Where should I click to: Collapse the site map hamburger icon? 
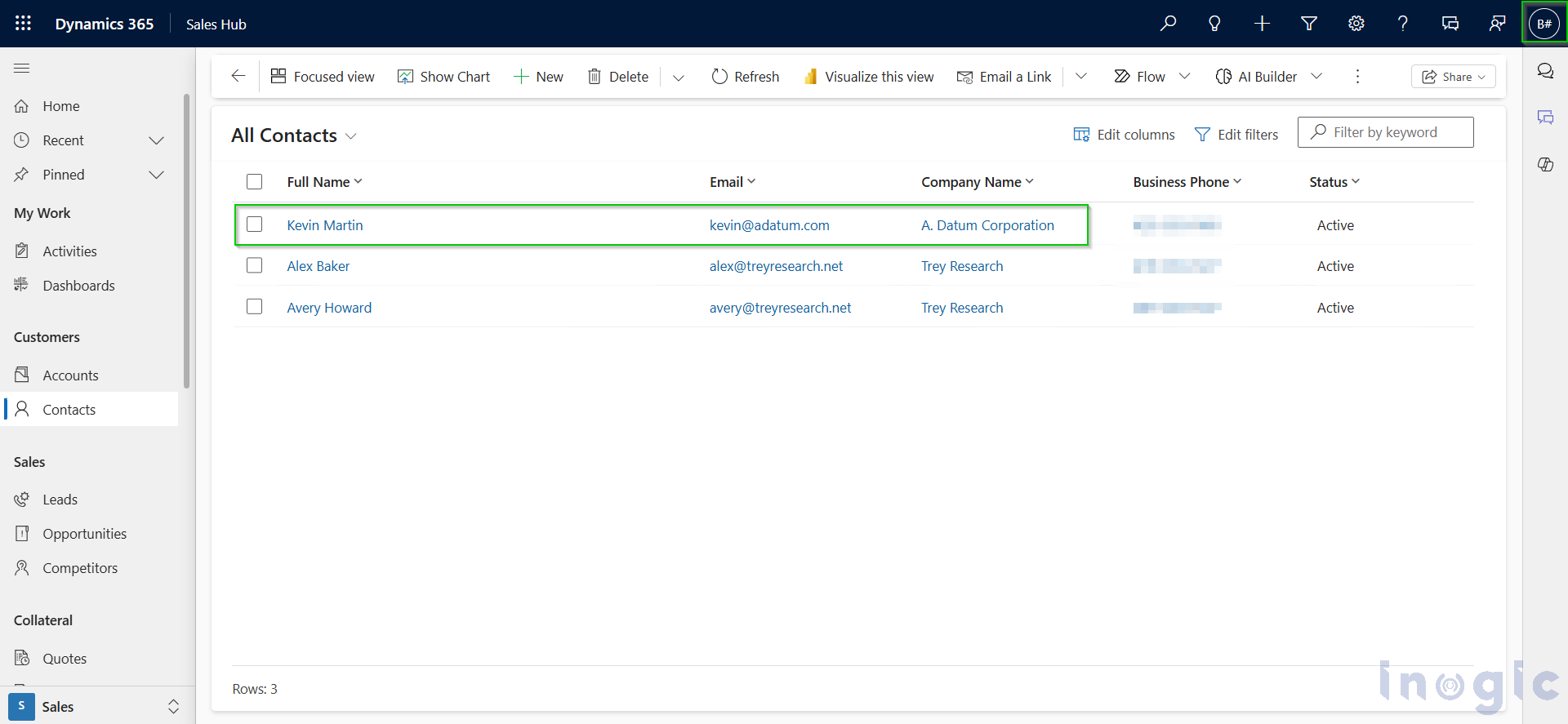point(22,68)
